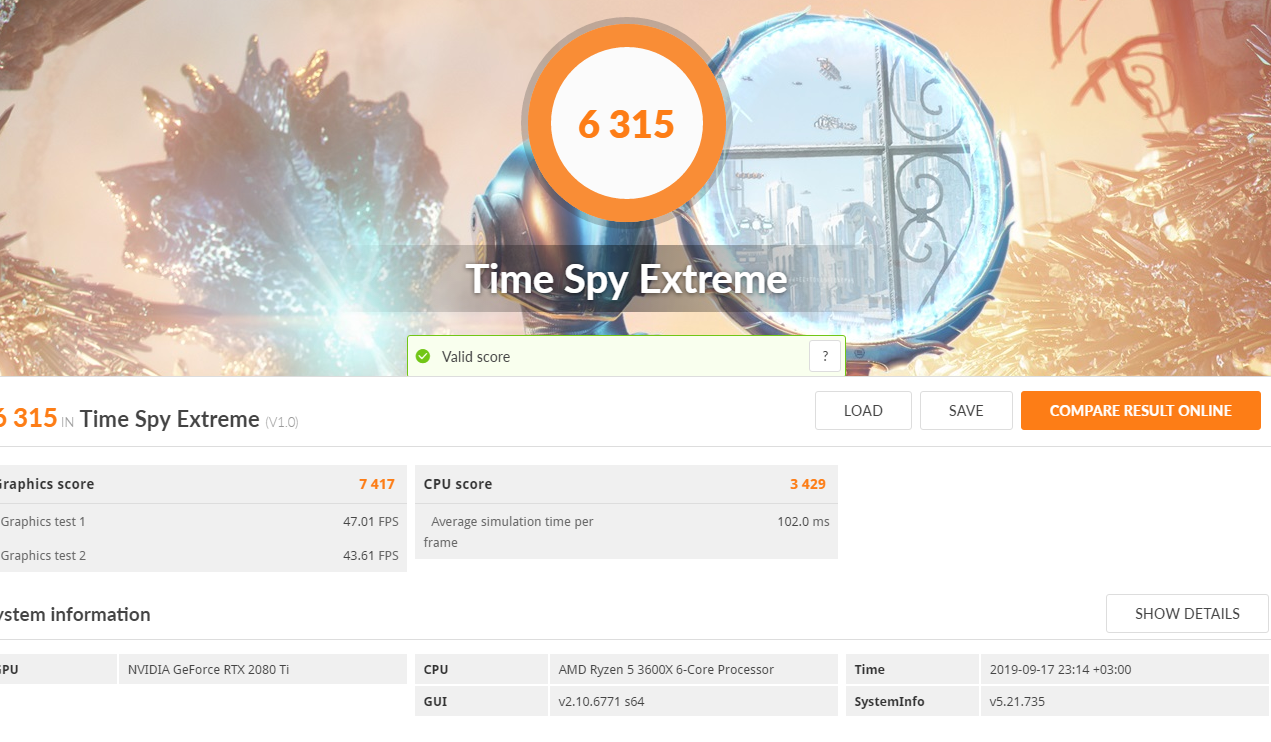This screenshot has width=1271, height=742.
Task: Select the NVIDIA GeForce RTX 2080 Ti cell
Action: point(262,669)
